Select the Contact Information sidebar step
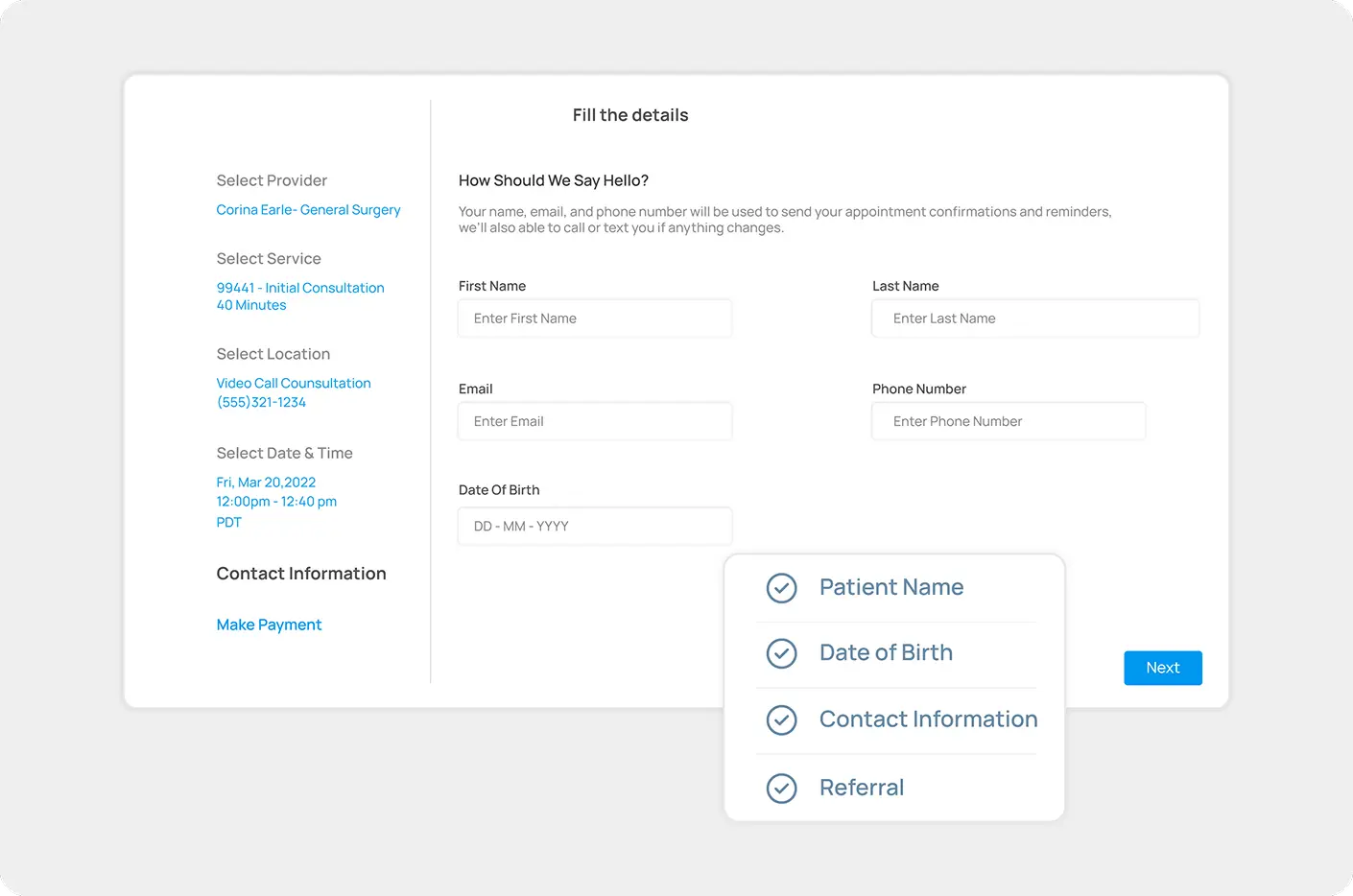 click(300, 573)
